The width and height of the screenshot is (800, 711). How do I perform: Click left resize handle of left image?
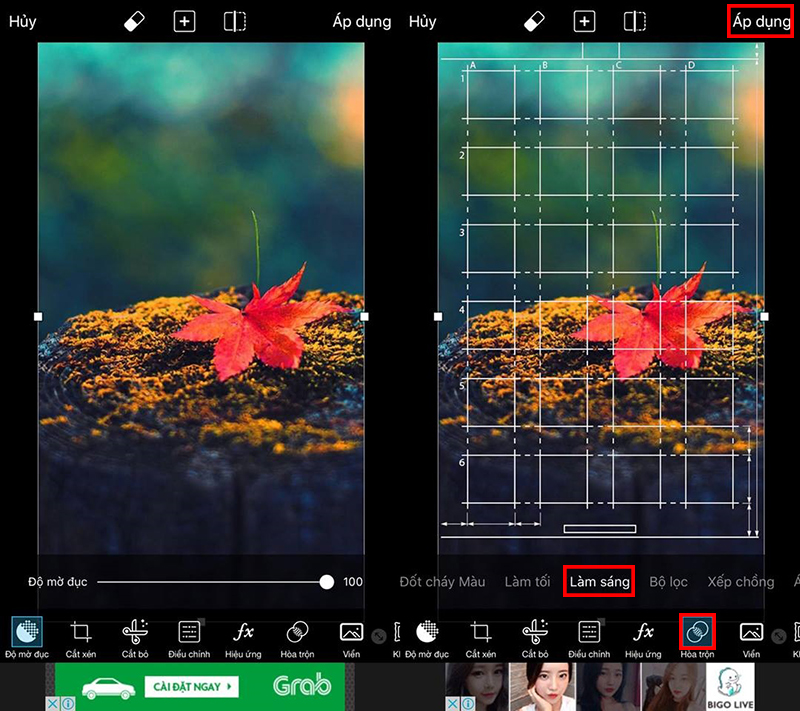38,317
